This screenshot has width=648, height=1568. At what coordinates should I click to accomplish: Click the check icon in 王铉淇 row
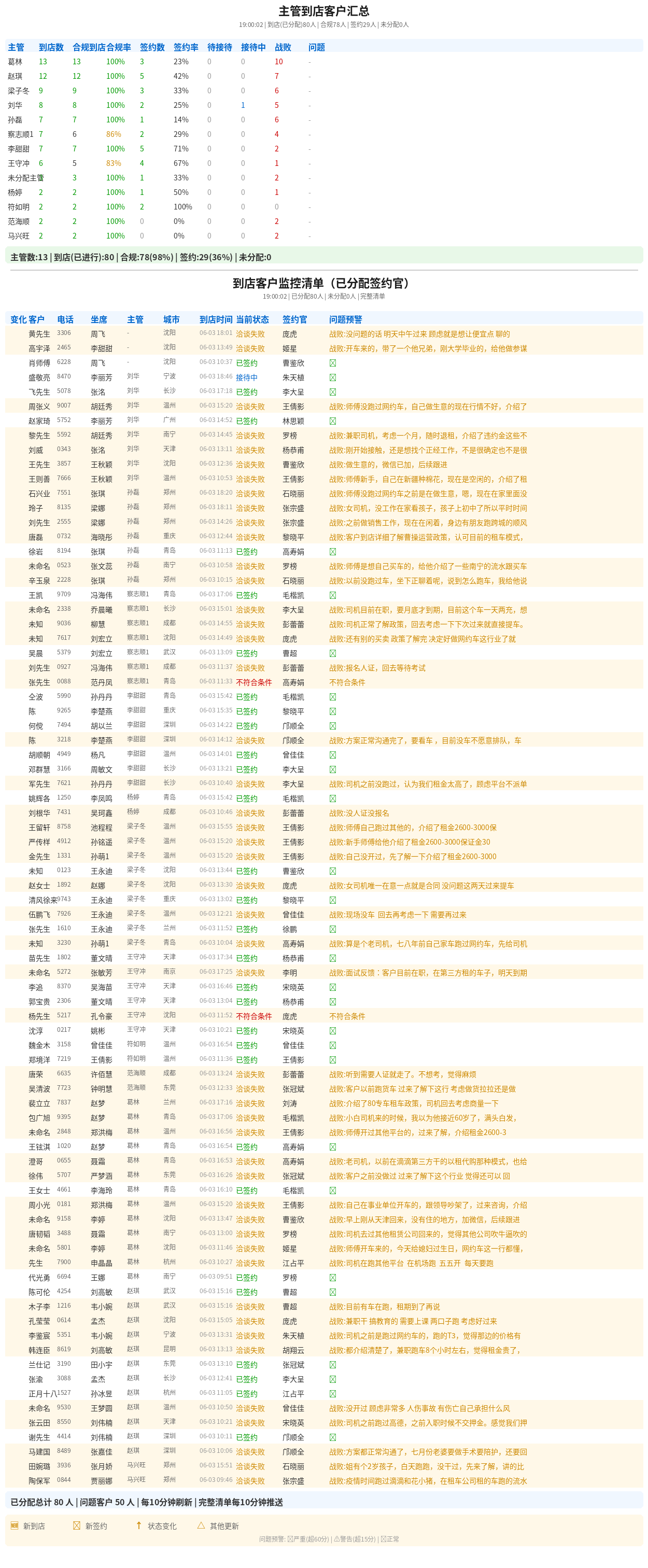coord(333,1147)
